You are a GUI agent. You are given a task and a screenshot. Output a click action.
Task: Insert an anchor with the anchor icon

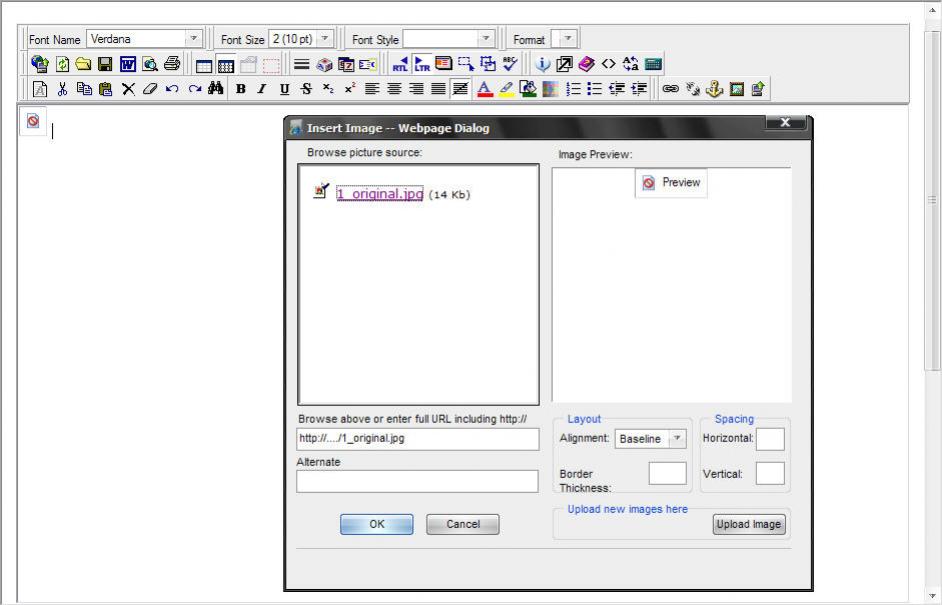tap(714, 89)
